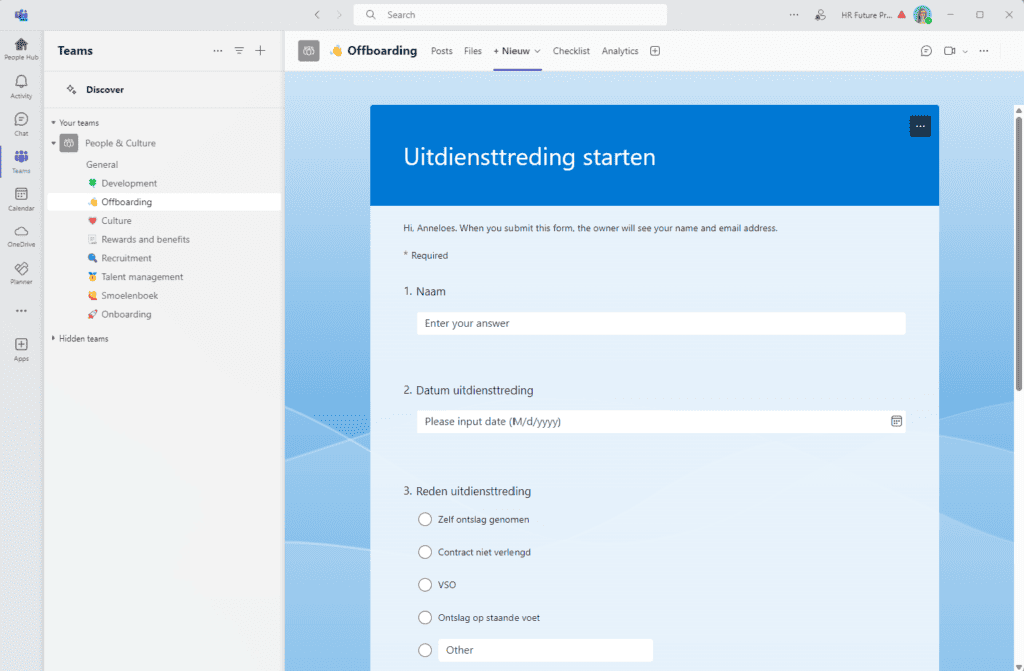Click the Search box
Screen dimensions: 1024x671
[510, 14]
